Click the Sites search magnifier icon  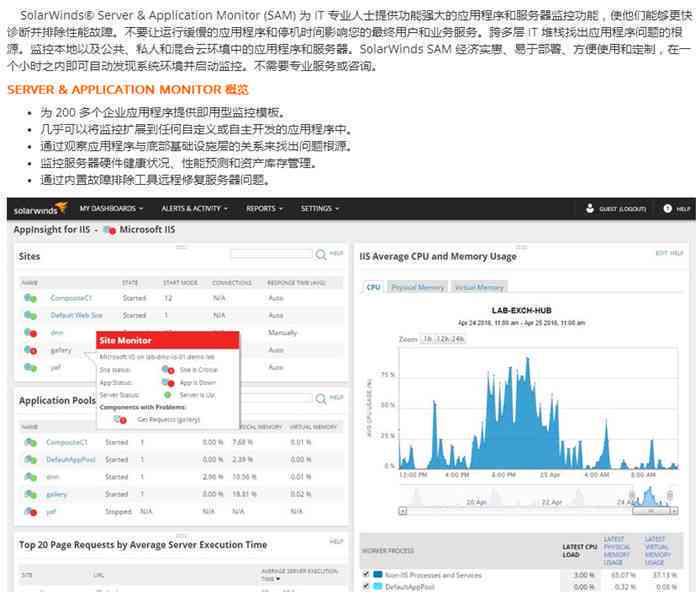tap(321, 255)
